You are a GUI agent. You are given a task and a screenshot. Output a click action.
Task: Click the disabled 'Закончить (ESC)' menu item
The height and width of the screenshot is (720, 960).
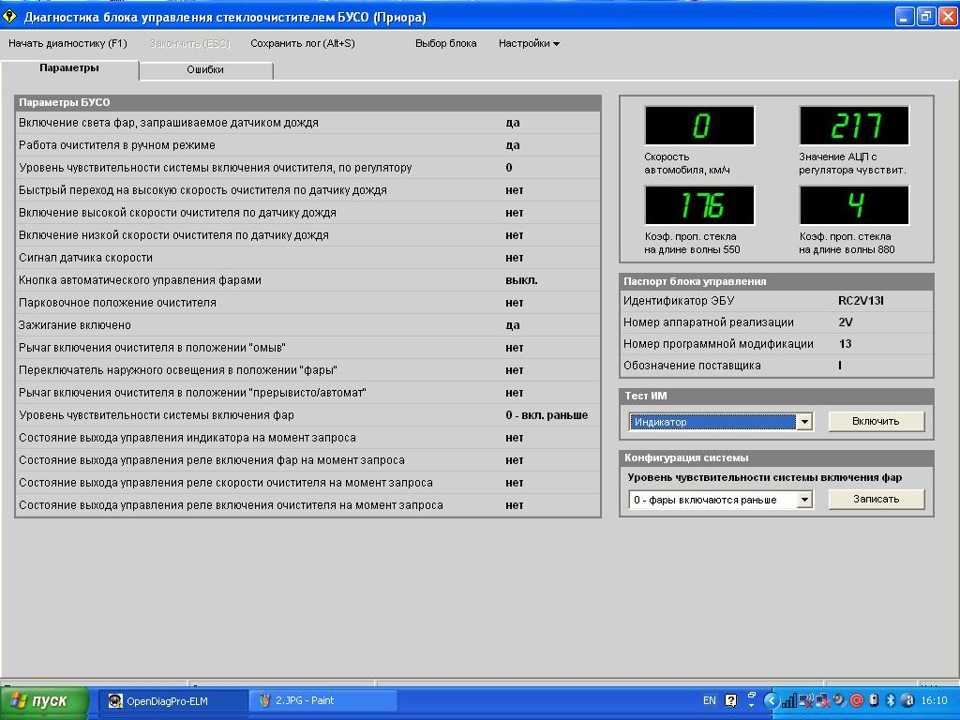[x=189, y=43]
